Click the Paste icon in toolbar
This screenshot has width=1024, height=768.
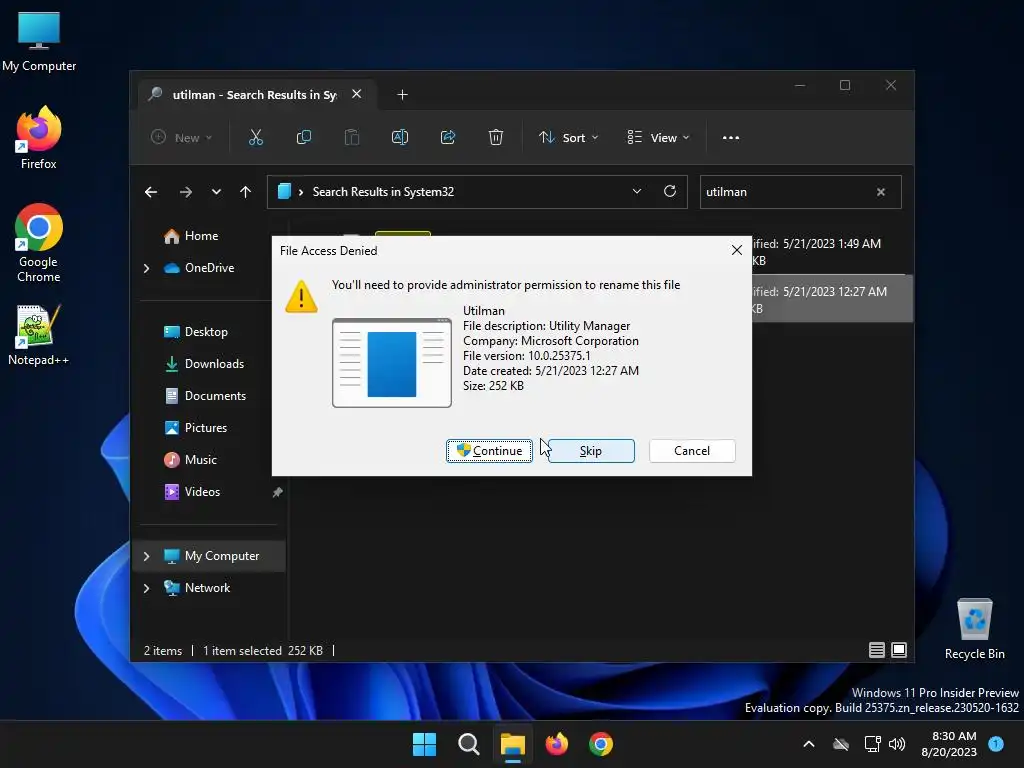[352, 137]
